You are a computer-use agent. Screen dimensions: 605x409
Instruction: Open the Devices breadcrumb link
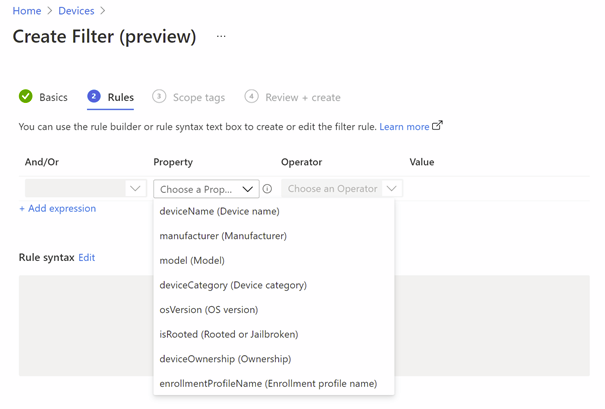point(76,11)
